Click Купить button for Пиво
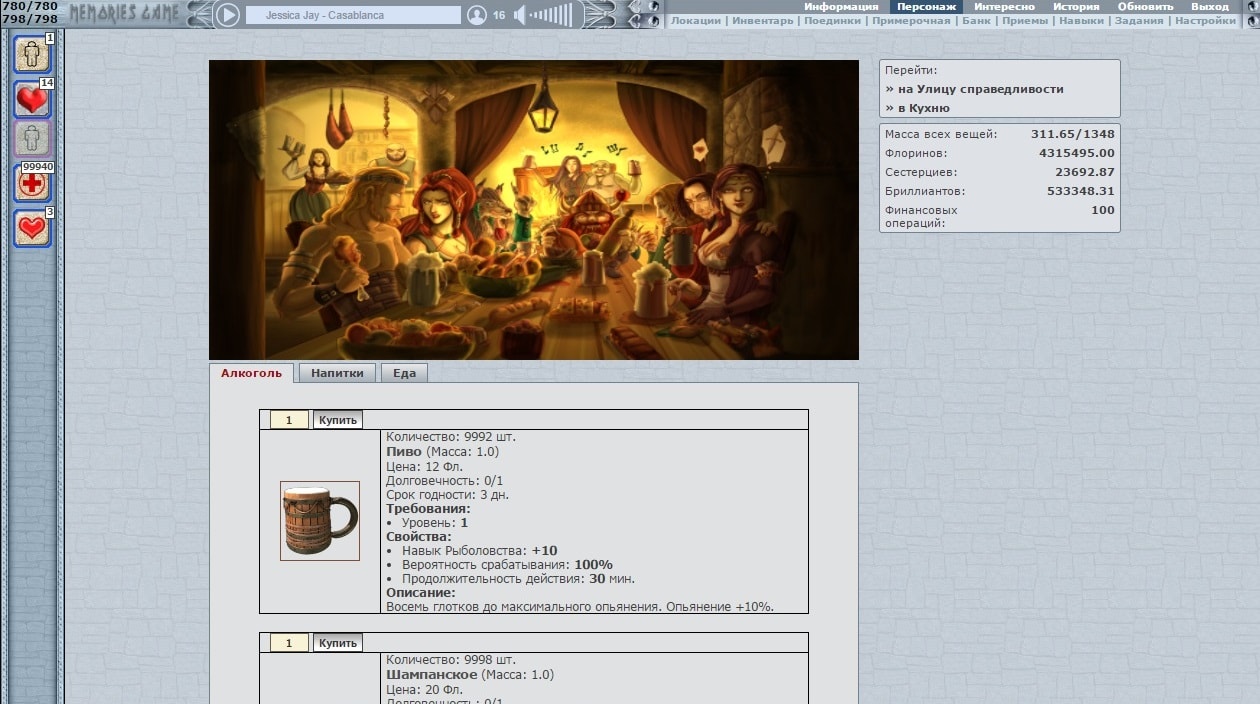Image resolution: width=1260 pixels, height=704 pixels. pyautogui.click(x=338, y=420)
